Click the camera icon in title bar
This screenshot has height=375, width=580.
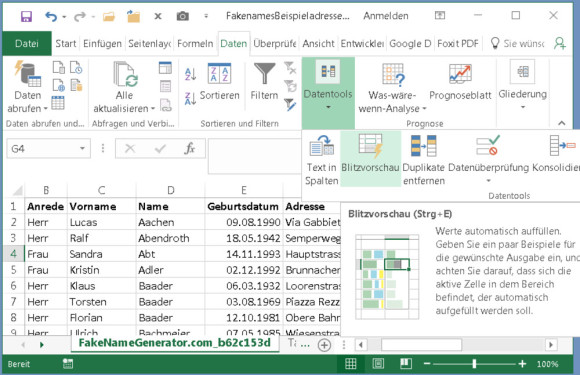pyautogui.click(x=182, y=16)
